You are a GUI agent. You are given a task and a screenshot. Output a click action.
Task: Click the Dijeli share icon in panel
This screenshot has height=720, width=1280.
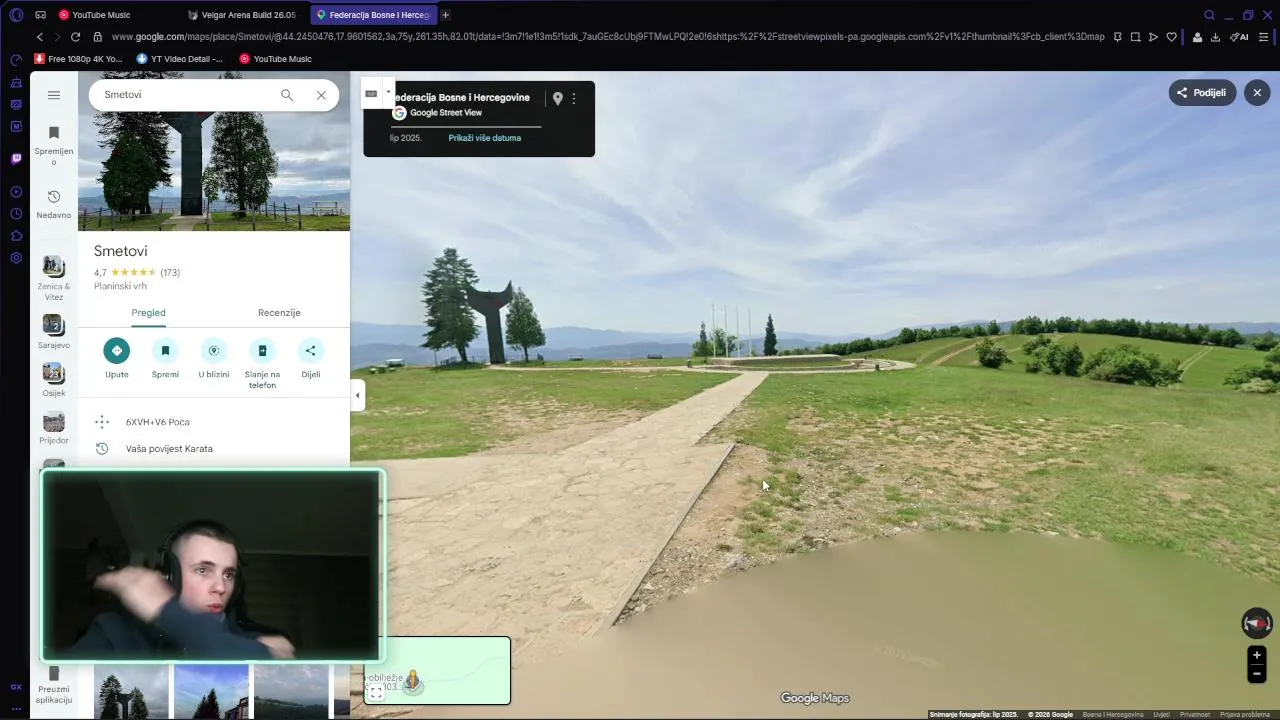point(310,359)
